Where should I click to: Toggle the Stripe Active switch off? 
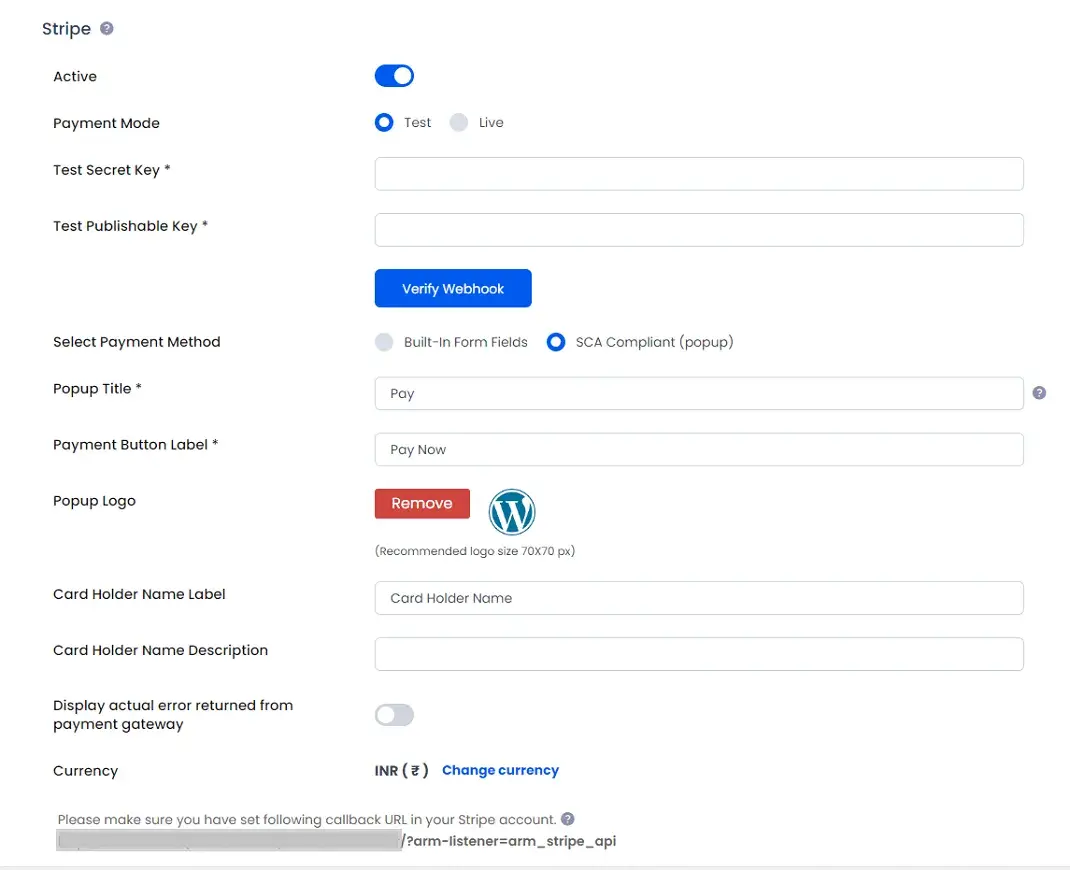(394, 76)
